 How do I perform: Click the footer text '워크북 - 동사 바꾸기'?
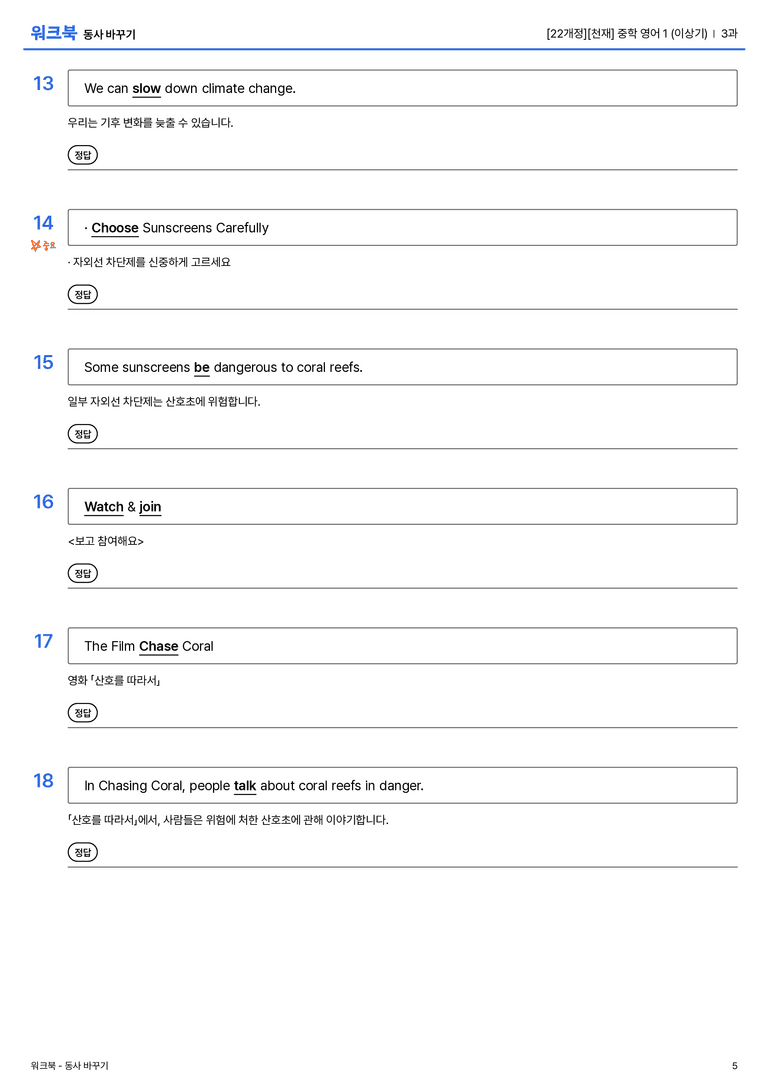click(69, 1066)
